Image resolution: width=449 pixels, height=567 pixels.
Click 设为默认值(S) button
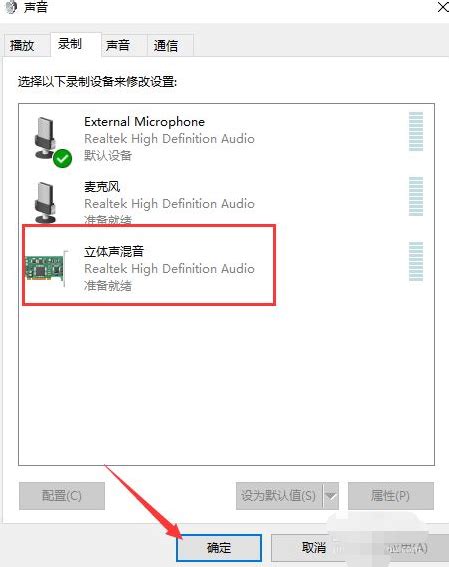[279, 496]
